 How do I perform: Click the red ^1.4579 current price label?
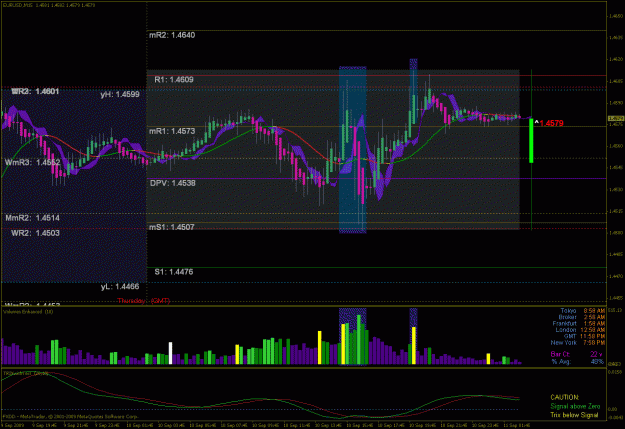[549, 123]
